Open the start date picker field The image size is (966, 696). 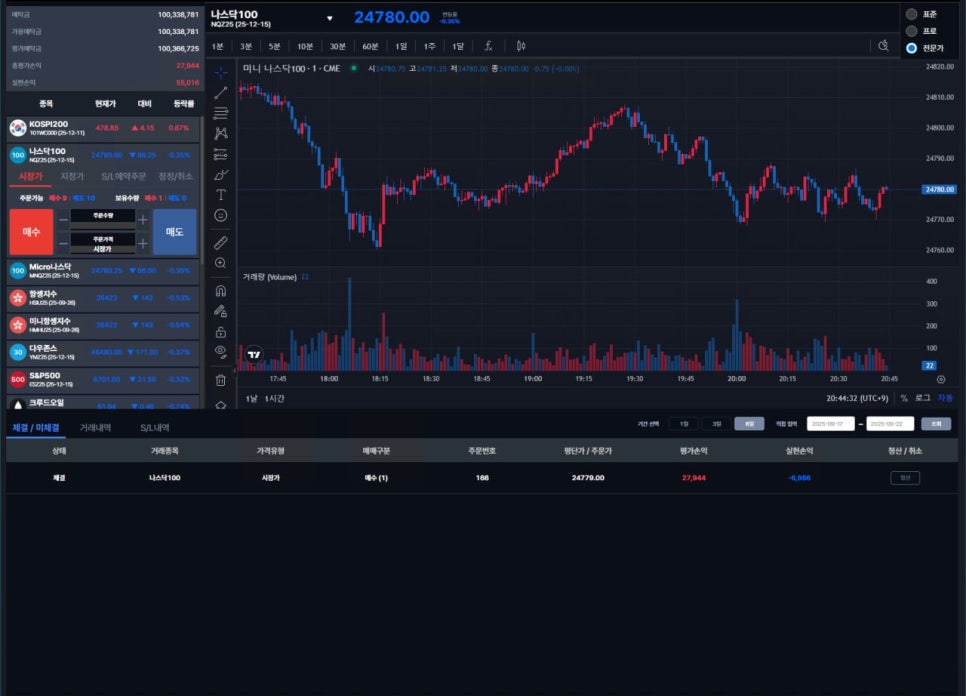[x=830, y=423]
